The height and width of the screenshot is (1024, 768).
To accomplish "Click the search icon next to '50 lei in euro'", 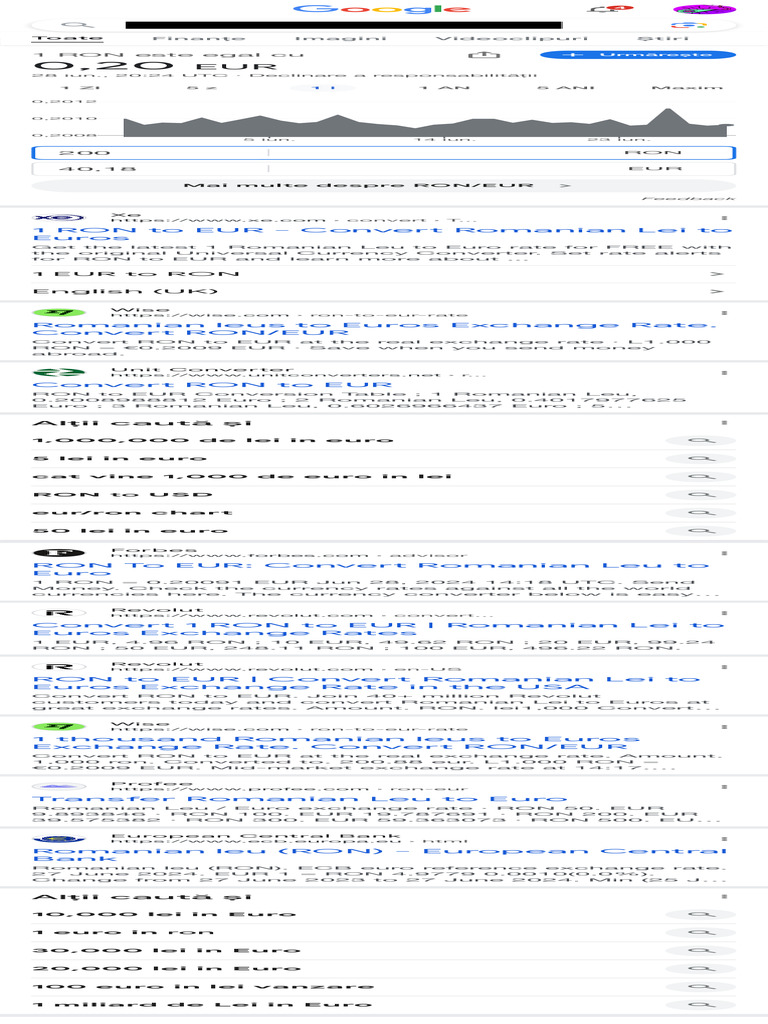I will (701, 531).
